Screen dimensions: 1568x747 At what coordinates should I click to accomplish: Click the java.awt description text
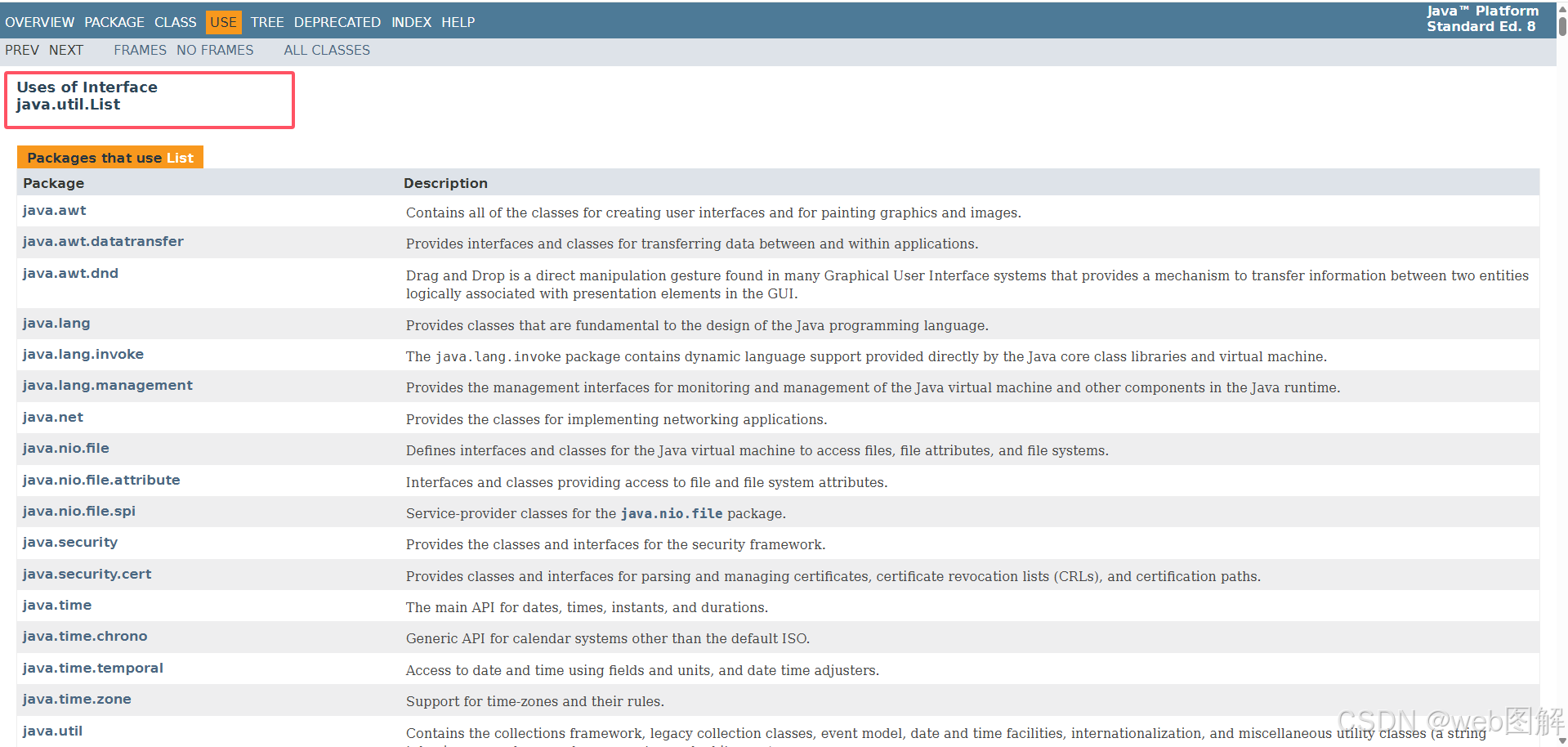[x=713, y=212]
